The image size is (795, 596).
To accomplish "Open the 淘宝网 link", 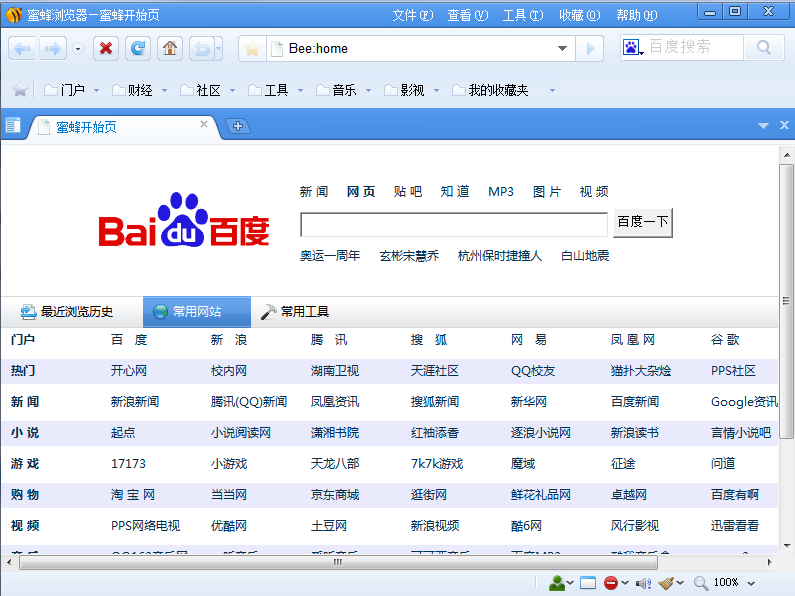I will (x=133, y=495).
